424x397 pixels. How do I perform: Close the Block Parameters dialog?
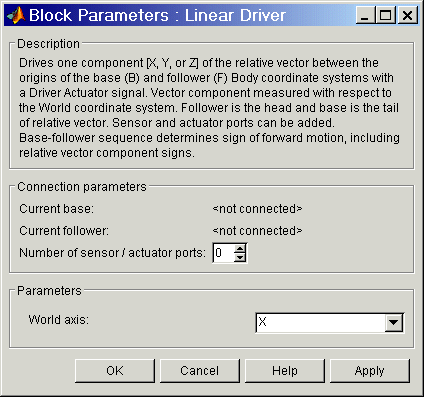[407, 15]
